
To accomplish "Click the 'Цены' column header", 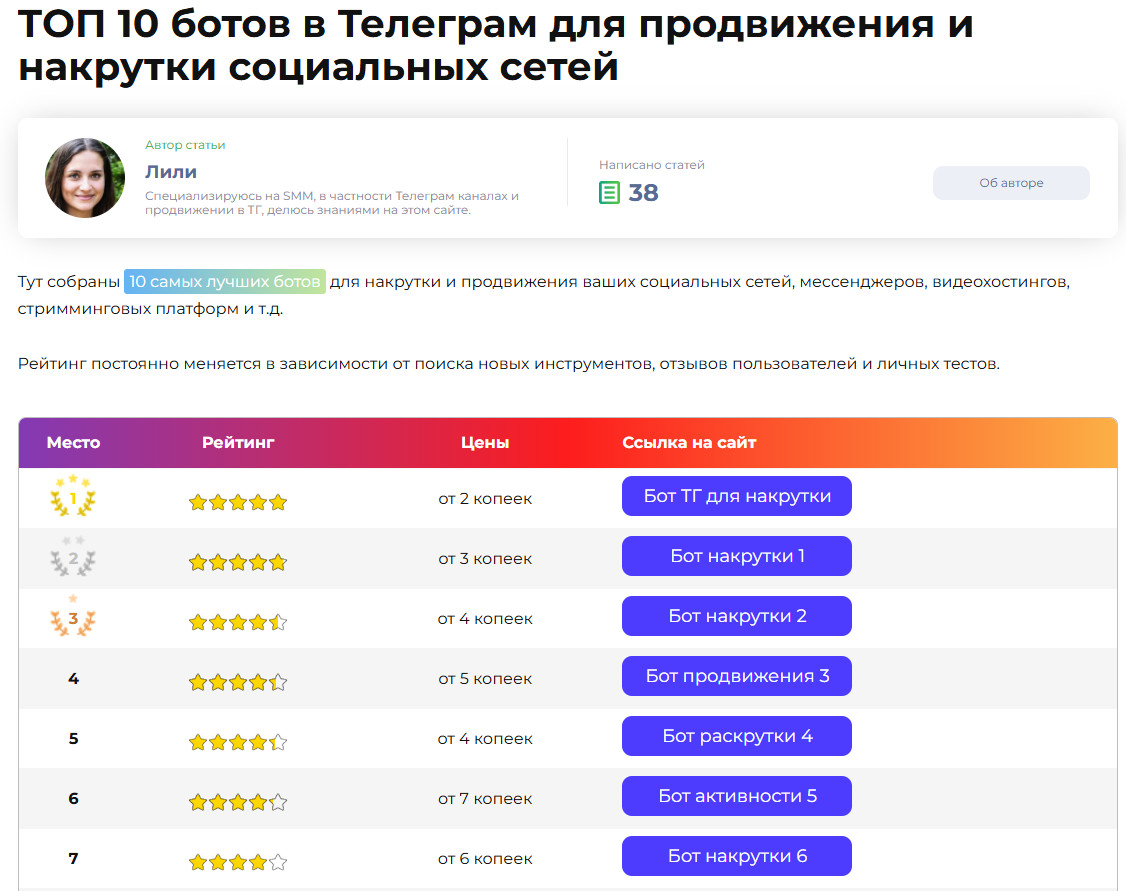I will coord(485,442).
